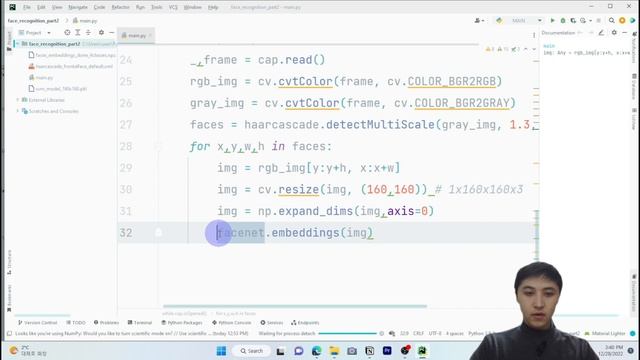Collapse face_recognition_part2 project root

pyautogui.click(x=17, y=44)
